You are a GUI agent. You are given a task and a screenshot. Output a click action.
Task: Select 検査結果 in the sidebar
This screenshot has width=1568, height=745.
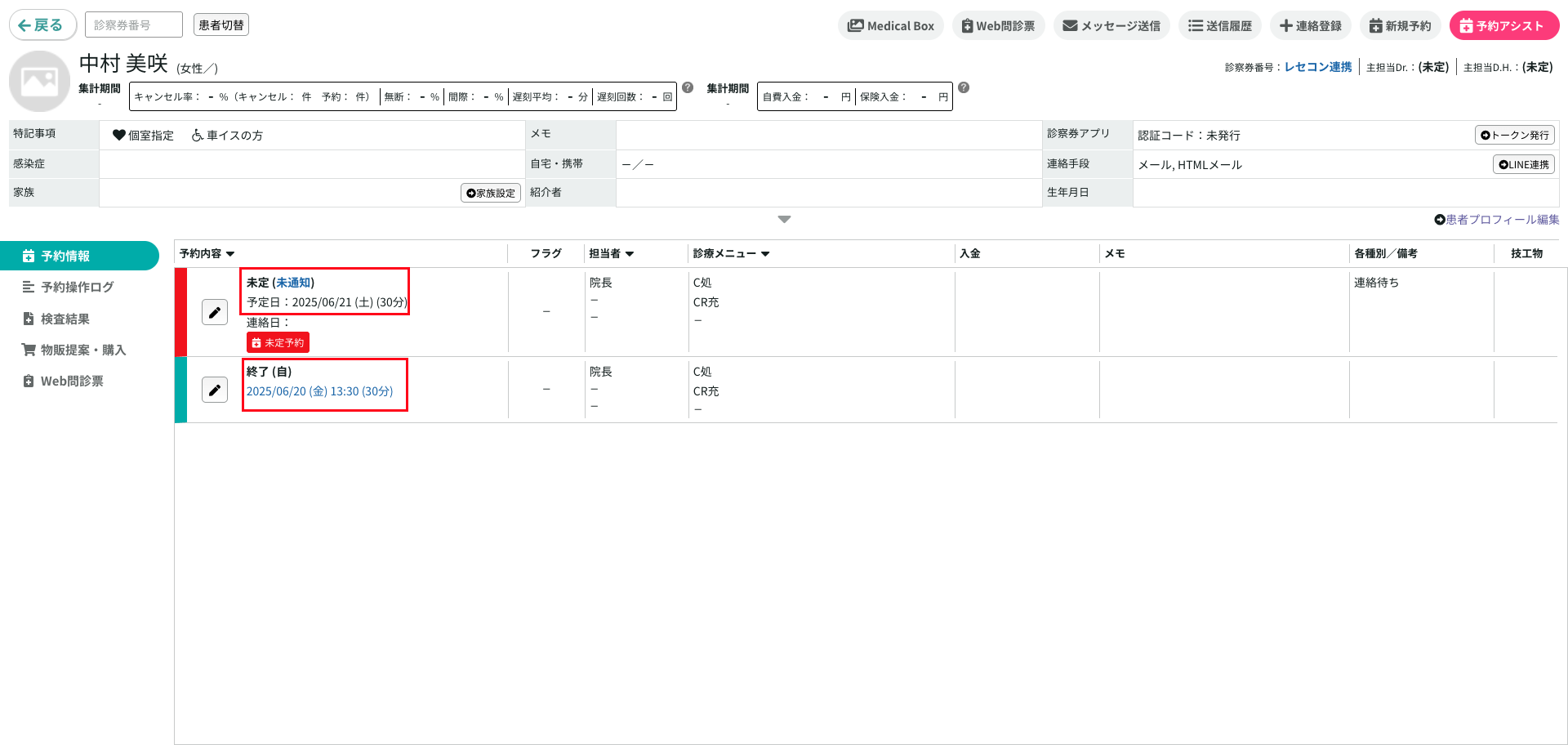[65, 319]
